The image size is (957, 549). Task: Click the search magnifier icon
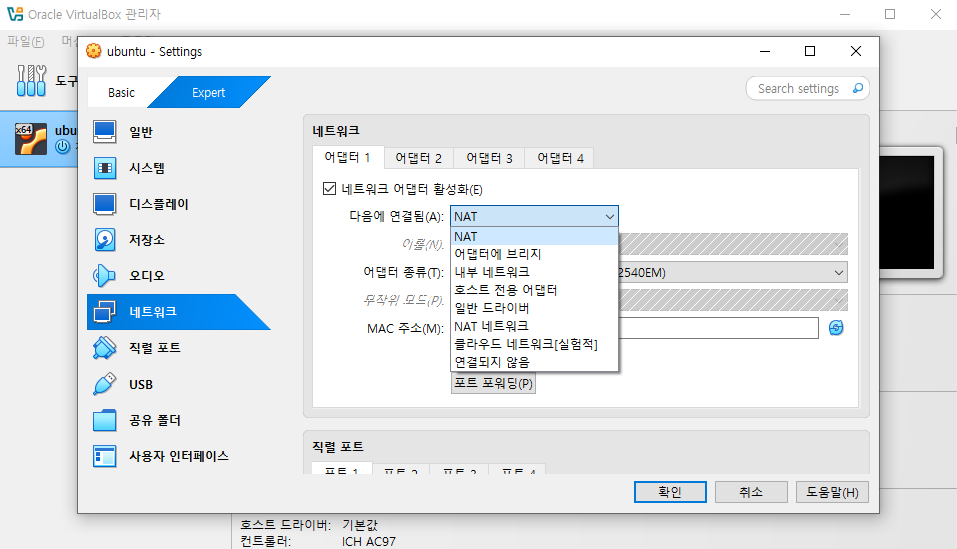pyautogui.click(x=858, y=88)
